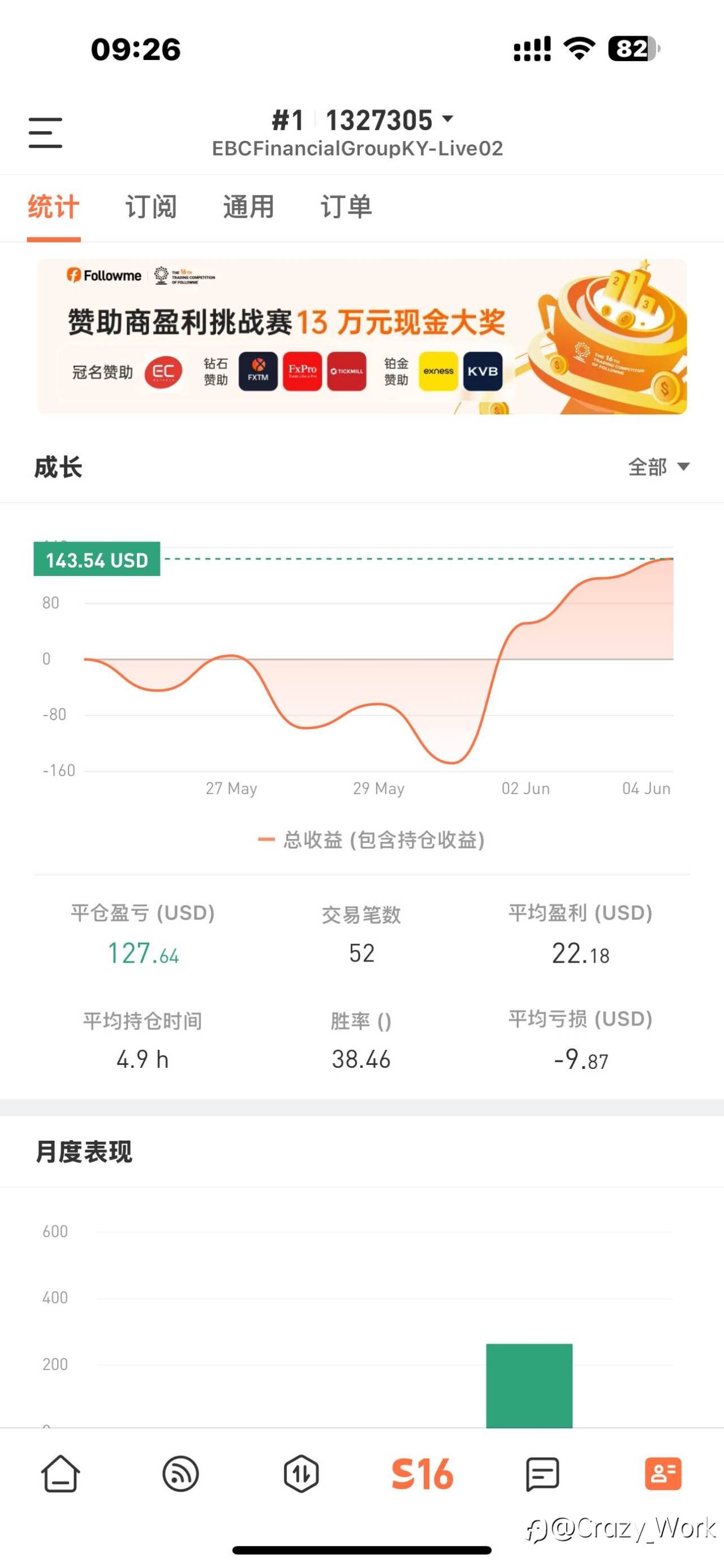This screenshot has width=724, height=1568.
Task: Tap the green monthly performance bar
Action: point(528,1385)
